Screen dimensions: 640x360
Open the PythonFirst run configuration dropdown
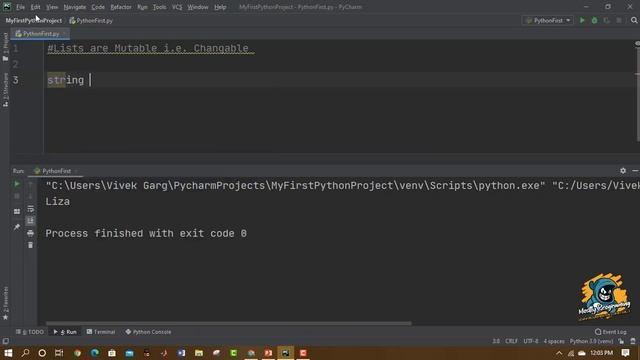coord(548,20)
